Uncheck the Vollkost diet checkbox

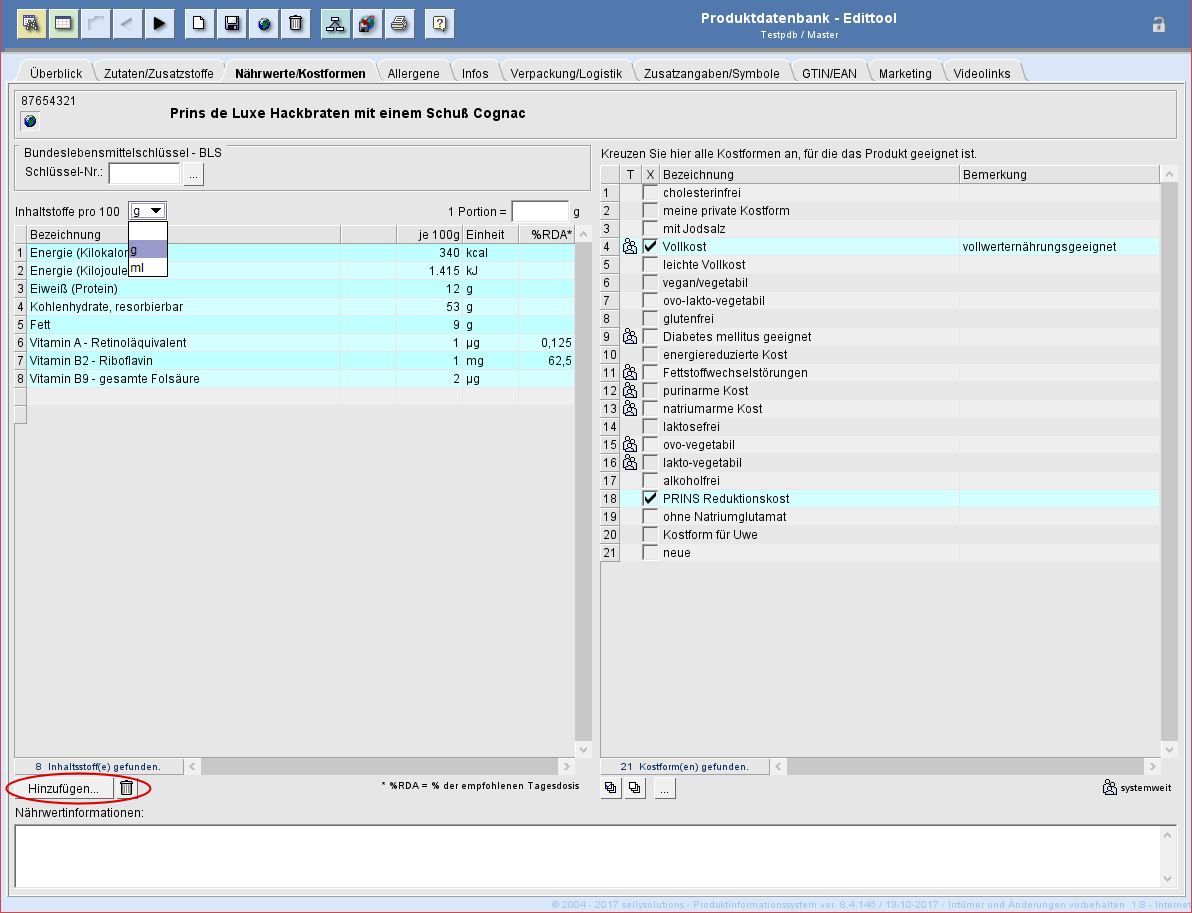651,246
